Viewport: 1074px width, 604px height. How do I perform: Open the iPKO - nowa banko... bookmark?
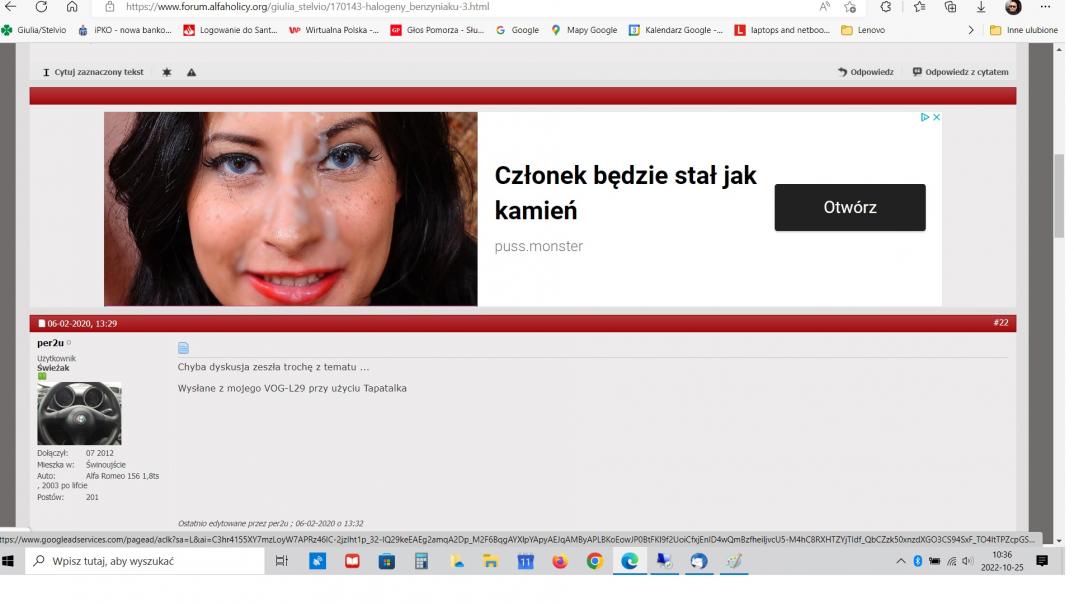[125, 30]
